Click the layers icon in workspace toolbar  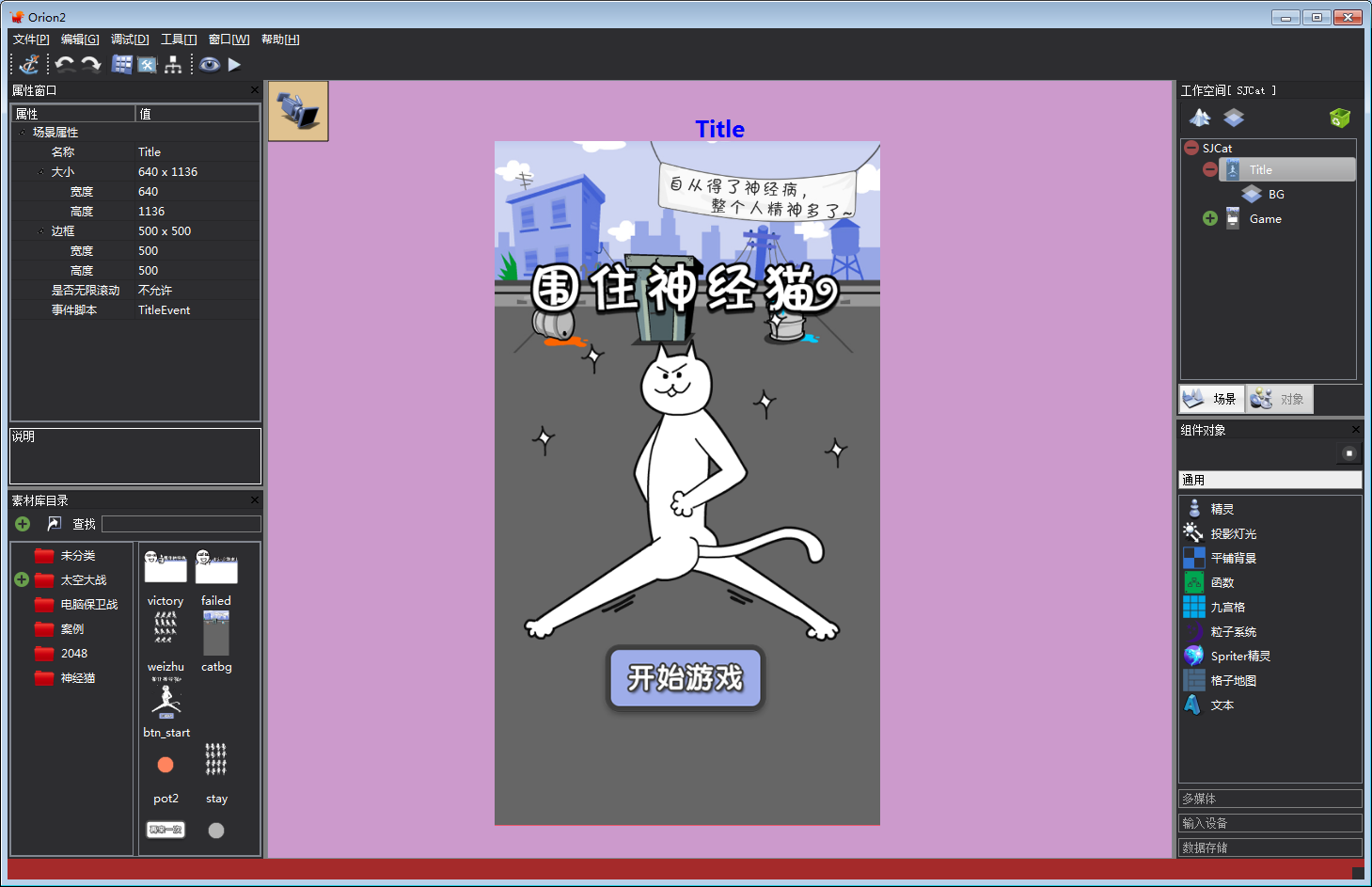[1233, 118]
